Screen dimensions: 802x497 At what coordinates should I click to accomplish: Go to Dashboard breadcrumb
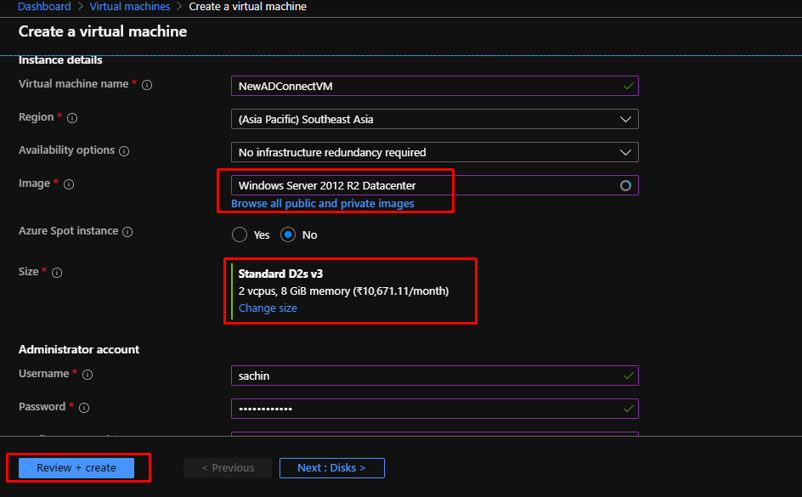44,7
